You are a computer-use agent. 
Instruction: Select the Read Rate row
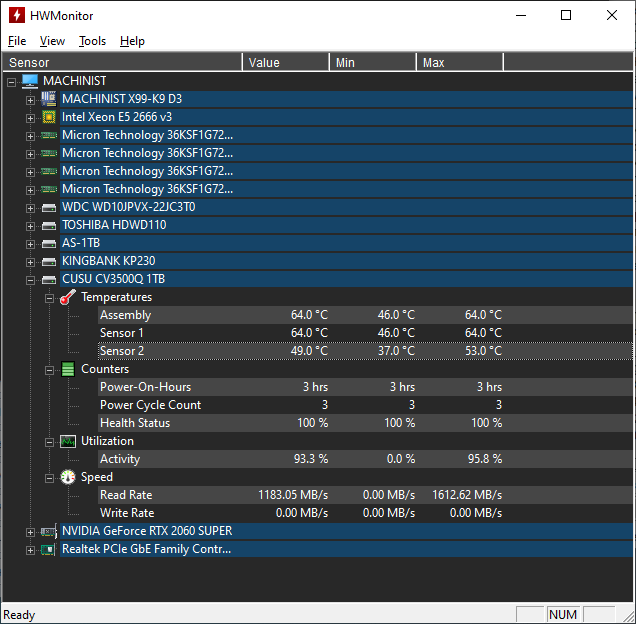365,495
